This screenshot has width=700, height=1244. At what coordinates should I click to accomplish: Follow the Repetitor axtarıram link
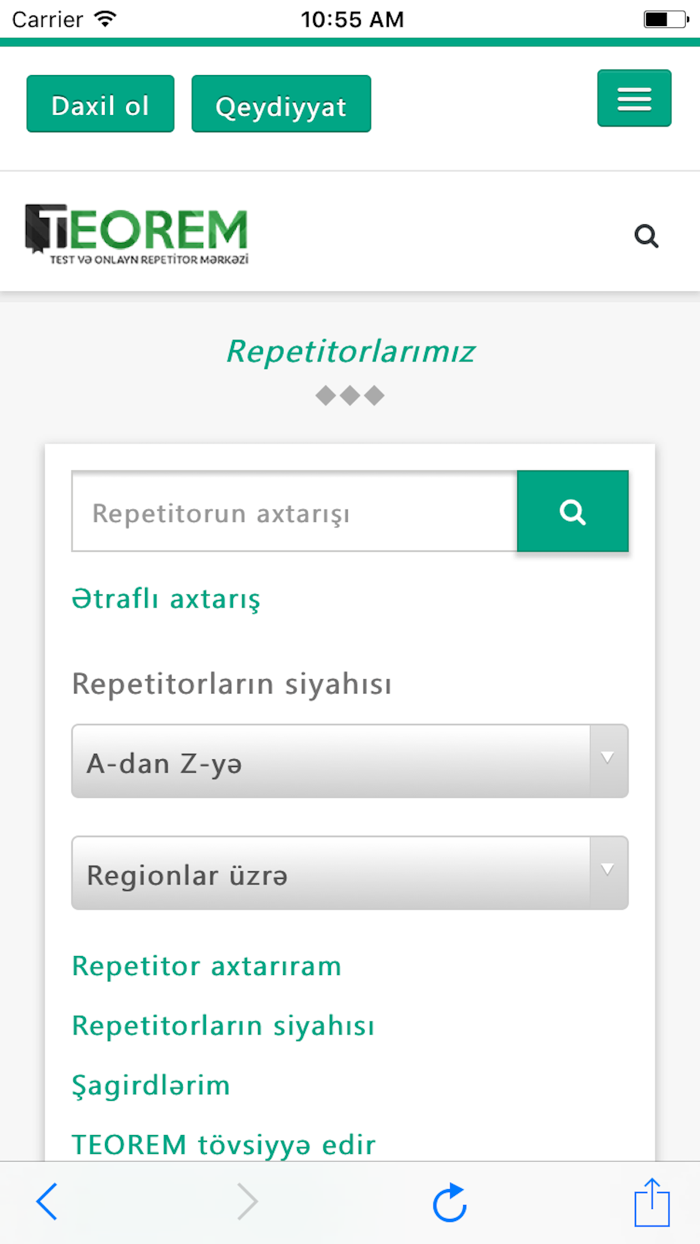click(x=206, y=966)
